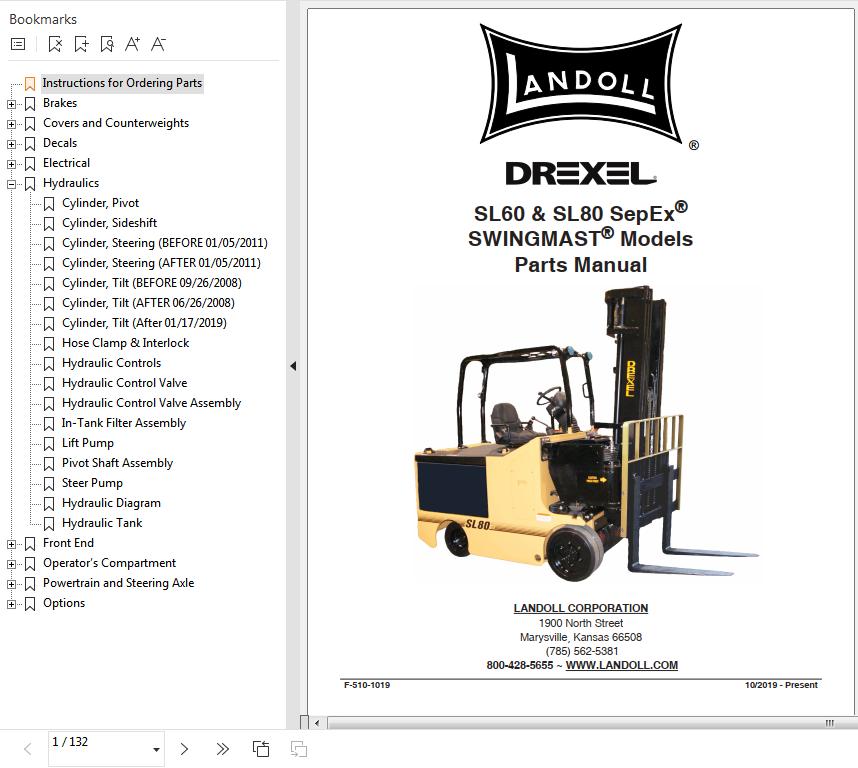Open the bookmarks options menu icon
Screen dimensions: 858x768
[x=18, y=44]
